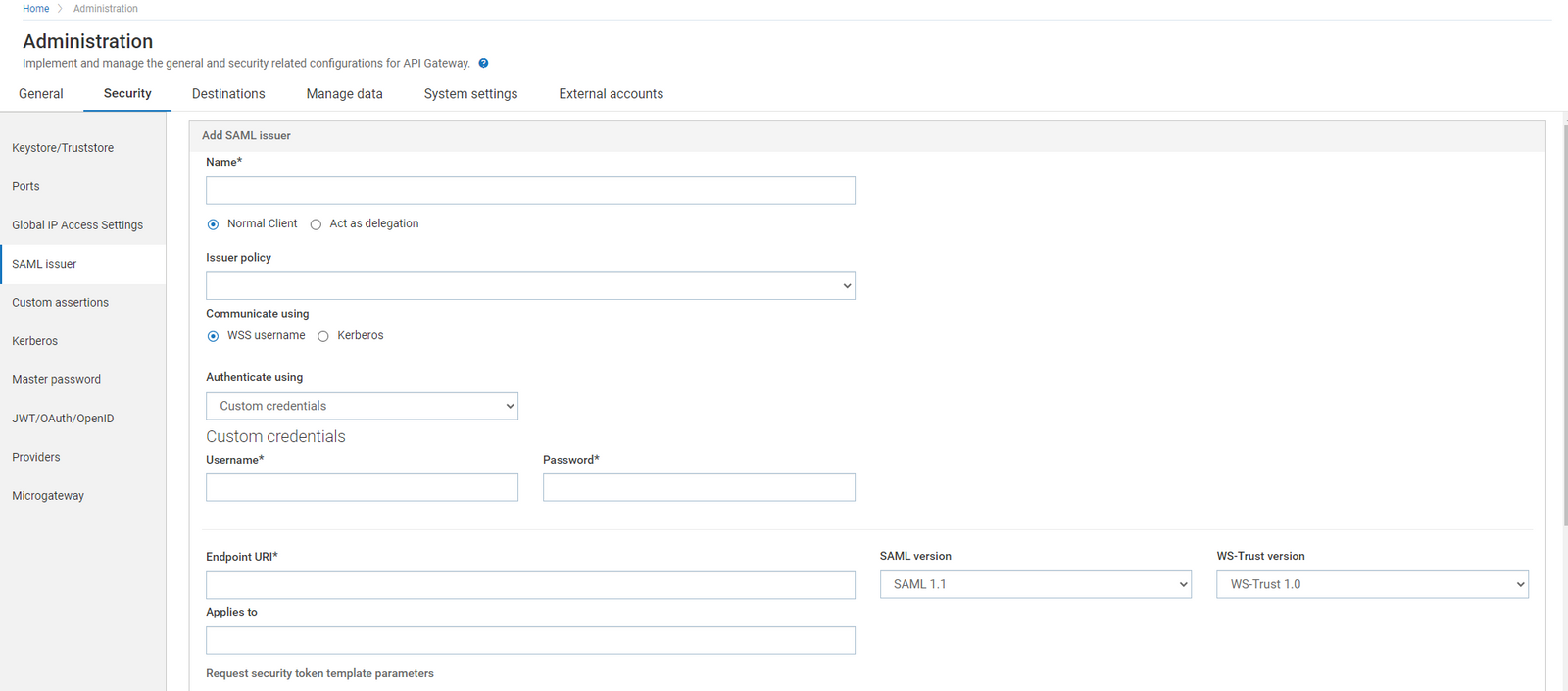Viewport: 1568px width, 691px height.
Task: Select Kerberos as the communication method
Action: pos(323,336)
